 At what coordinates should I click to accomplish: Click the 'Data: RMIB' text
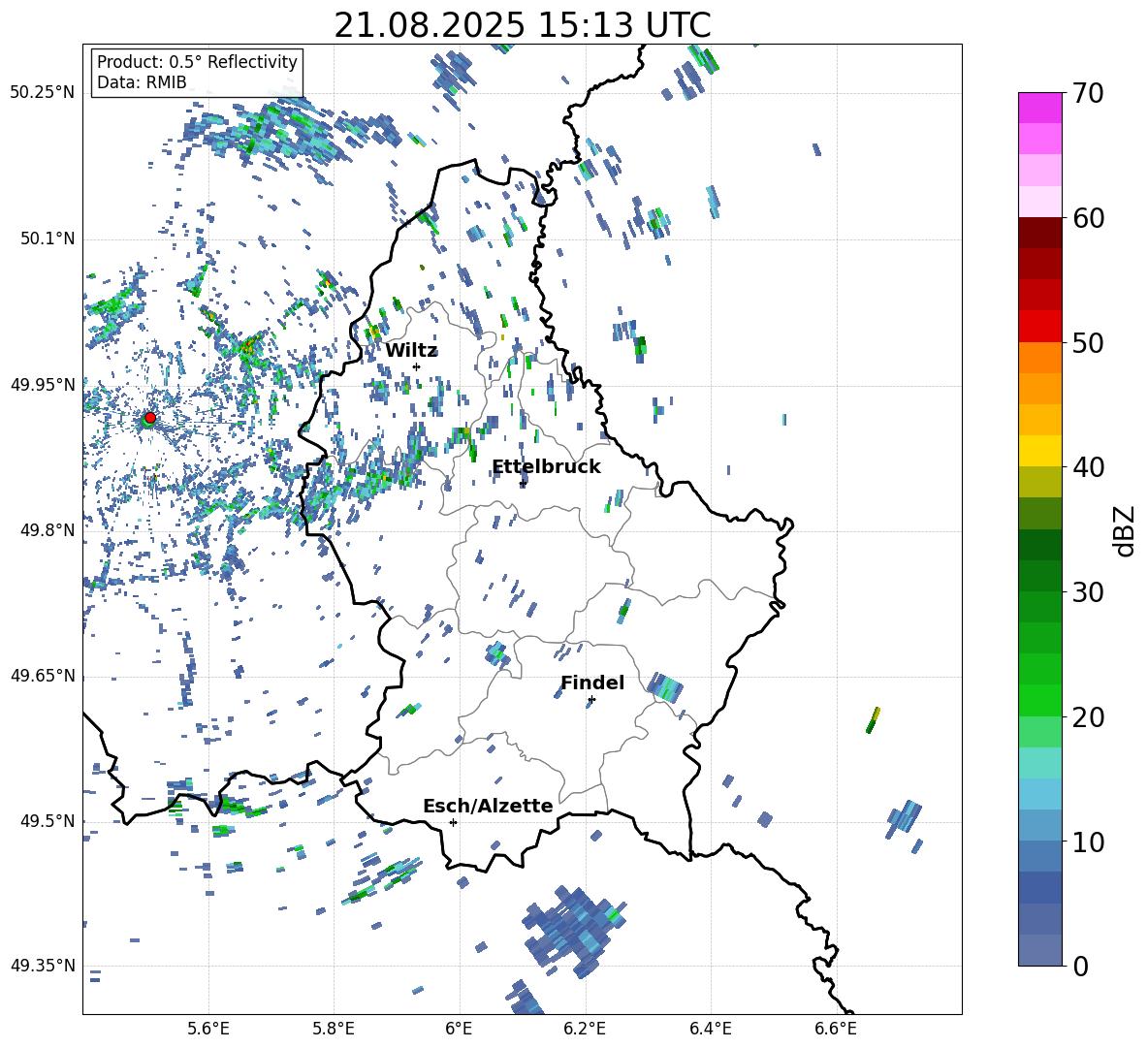142,82
